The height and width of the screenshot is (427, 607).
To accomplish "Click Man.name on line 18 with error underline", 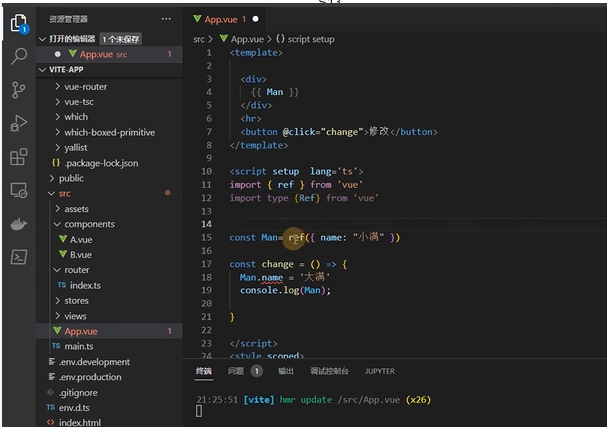I will (x=261, y=277).
